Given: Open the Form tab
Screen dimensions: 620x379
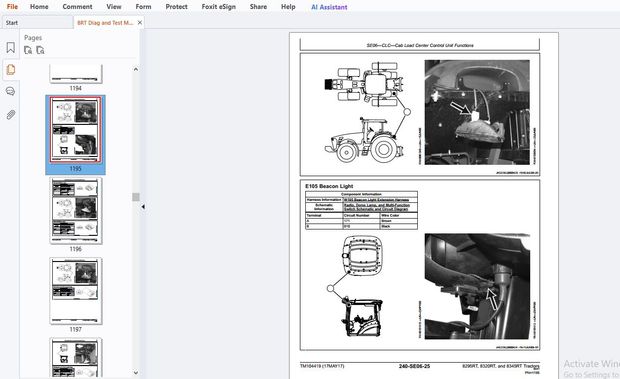Looking at the screenshot, I should [x=143, y=7].
